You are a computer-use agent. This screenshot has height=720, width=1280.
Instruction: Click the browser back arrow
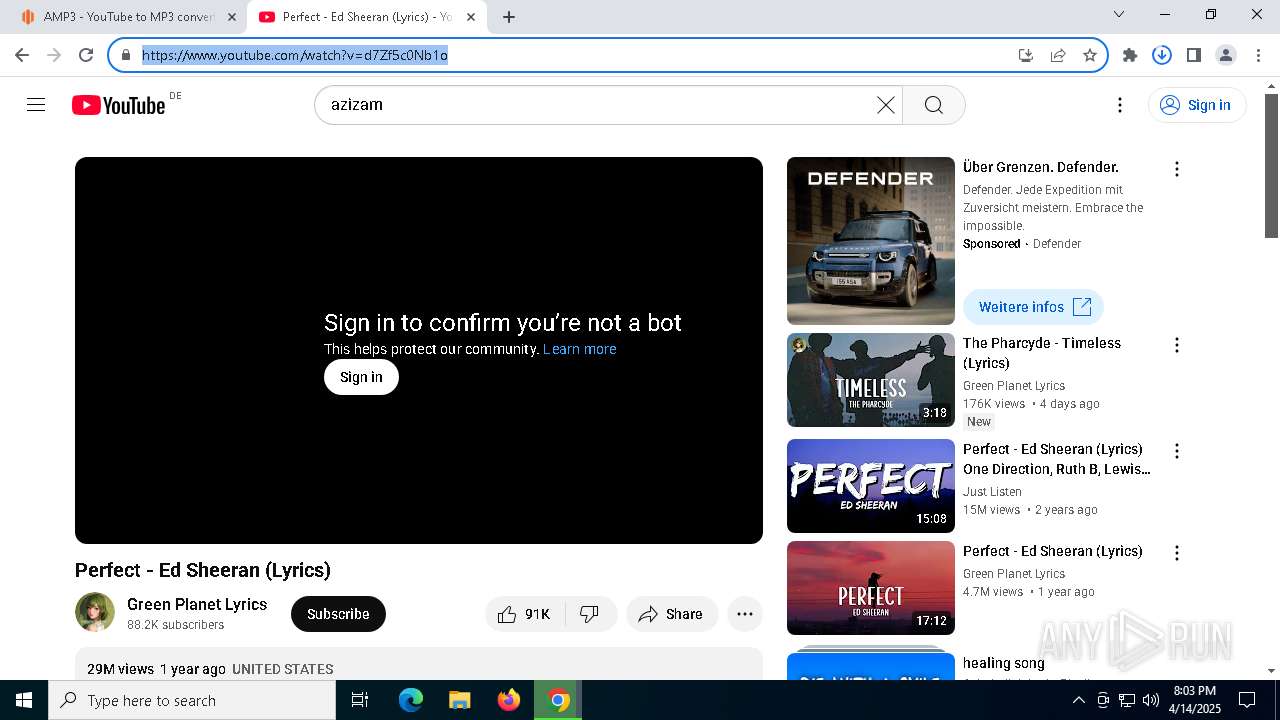tap(22, 55)
